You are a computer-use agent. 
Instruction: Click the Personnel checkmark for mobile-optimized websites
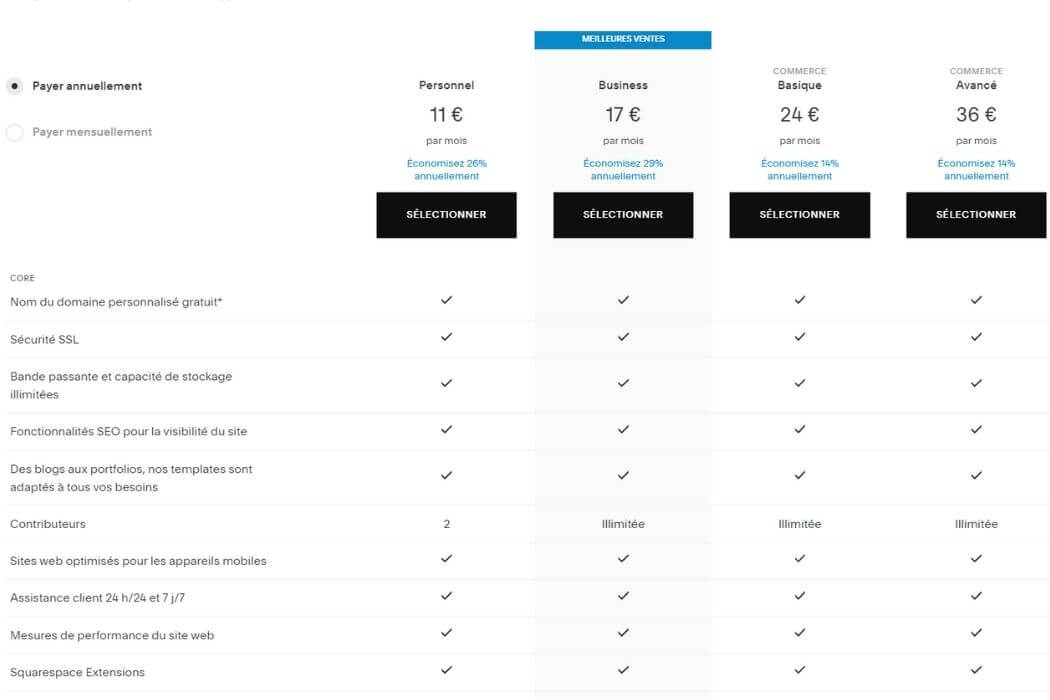point(446,560)
